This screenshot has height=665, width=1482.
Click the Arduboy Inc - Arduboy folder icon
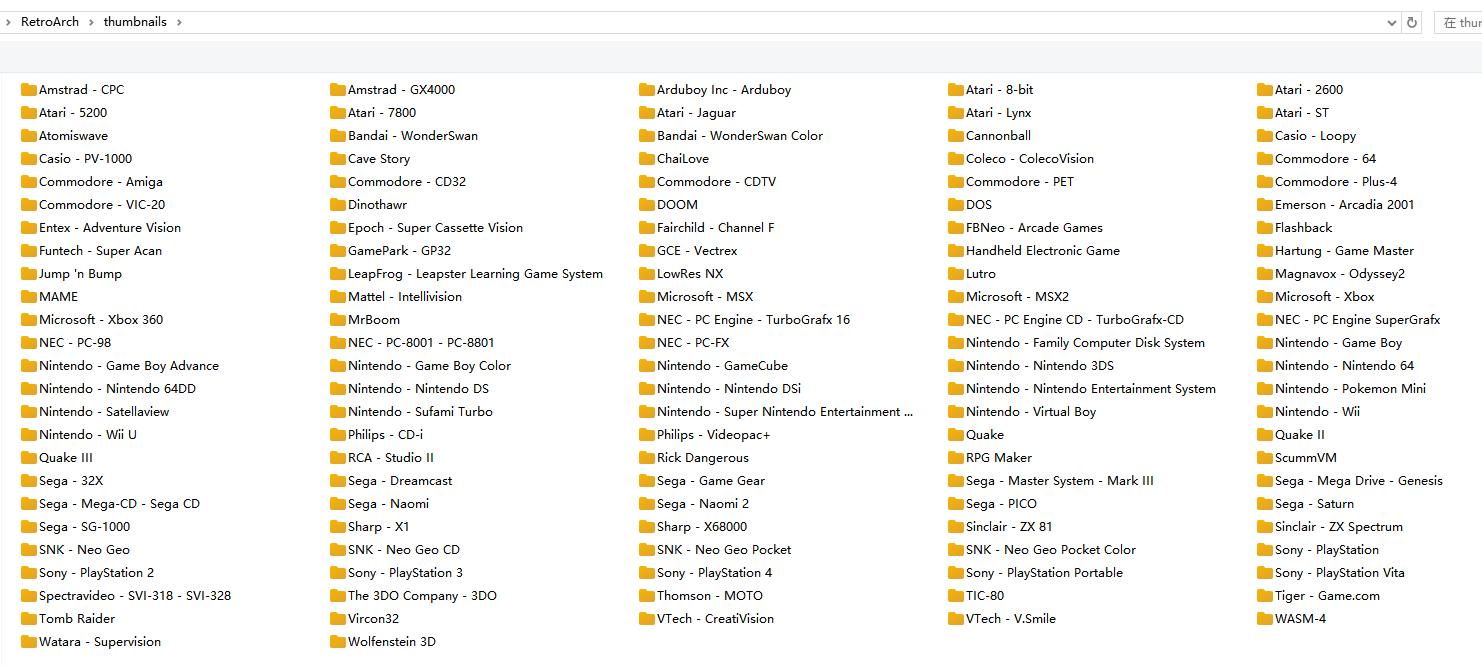tap(646, 90)
